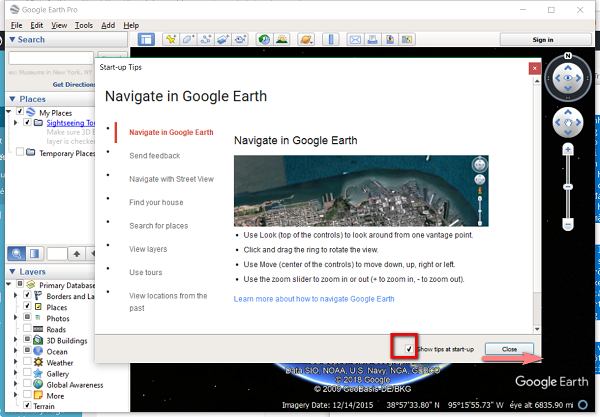Record a tour using the toolbar icon

pyautogui.click(x=240, y=39)
